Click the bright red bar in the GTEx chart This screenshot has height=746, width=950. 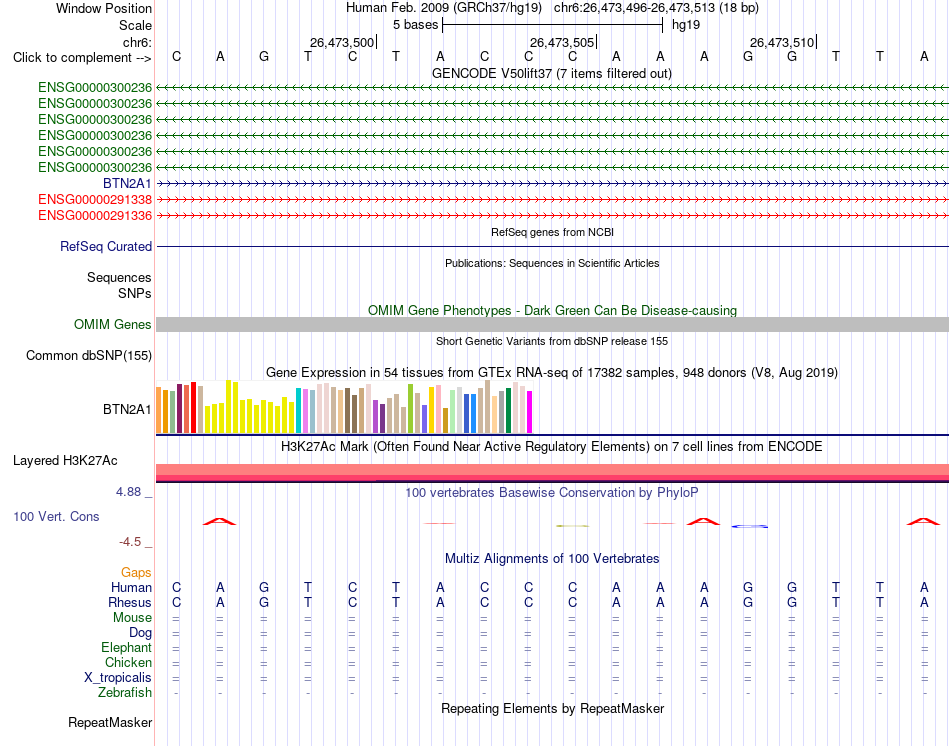point(193,407)
